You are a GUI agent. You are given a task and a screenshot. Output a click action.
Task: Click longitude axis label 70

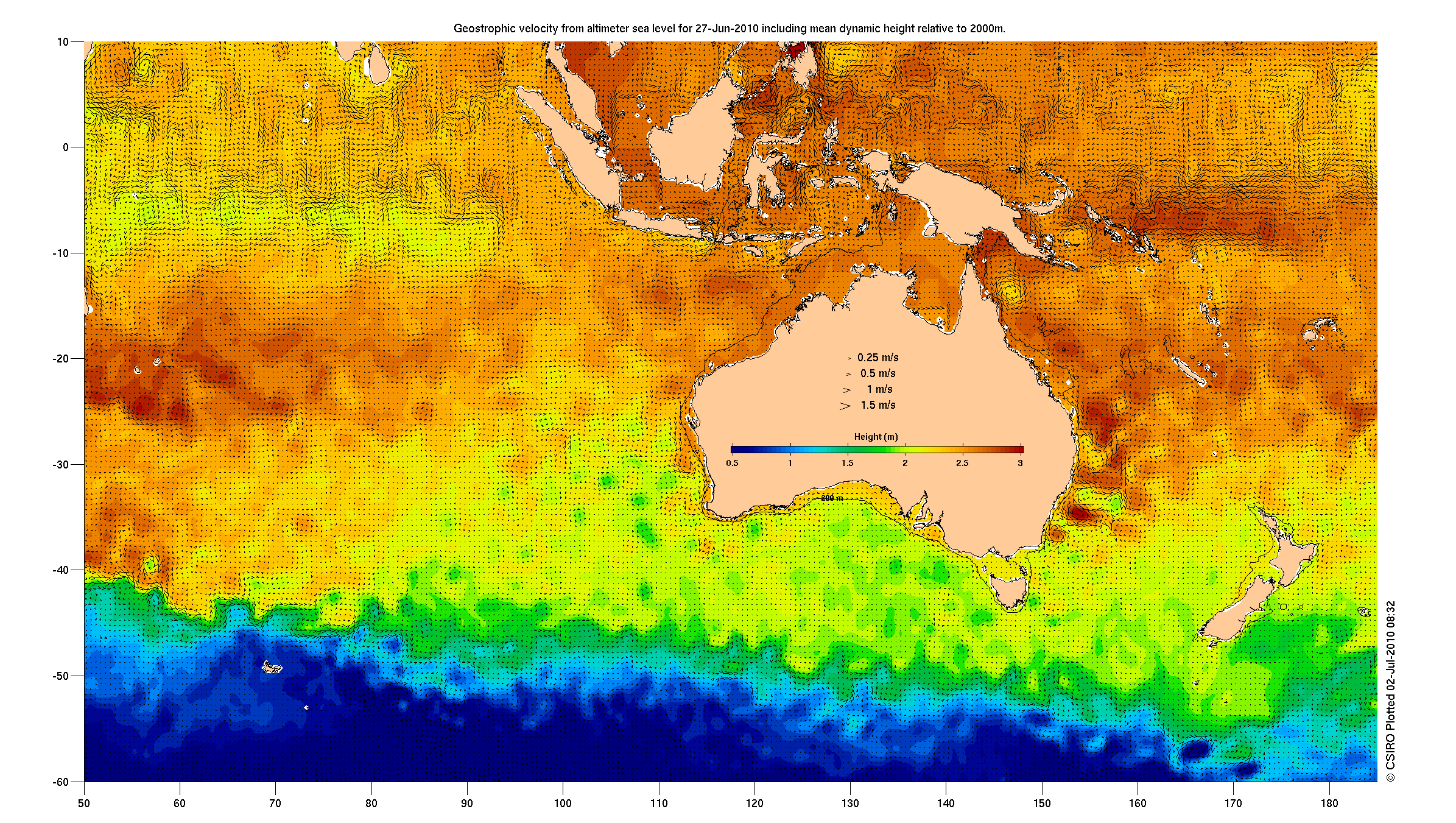tap(275, 803)
